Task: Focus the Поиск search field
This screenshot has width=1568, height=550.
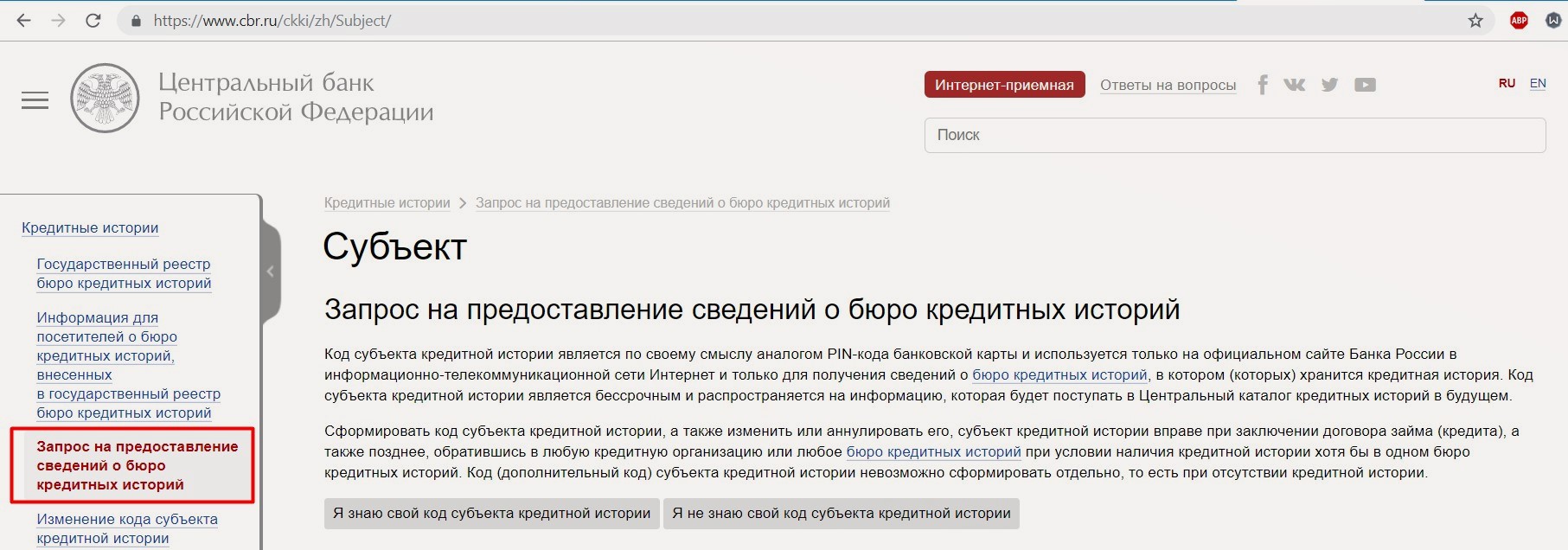Action: tap(1234, 135)
